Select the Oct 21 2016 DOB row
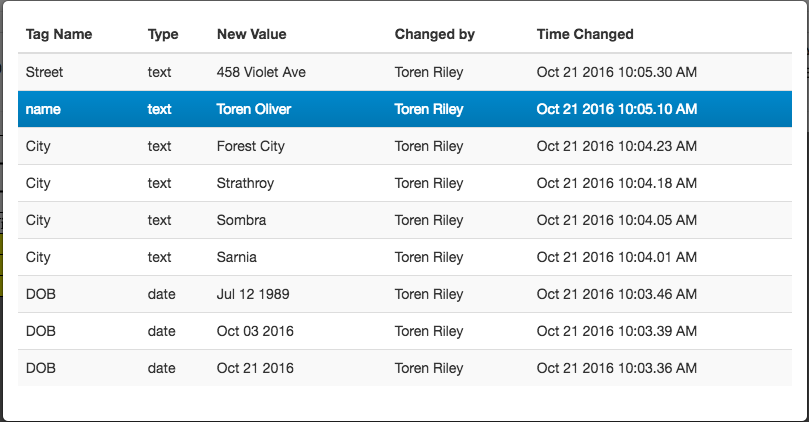809x422 pixels. [404, 368]
